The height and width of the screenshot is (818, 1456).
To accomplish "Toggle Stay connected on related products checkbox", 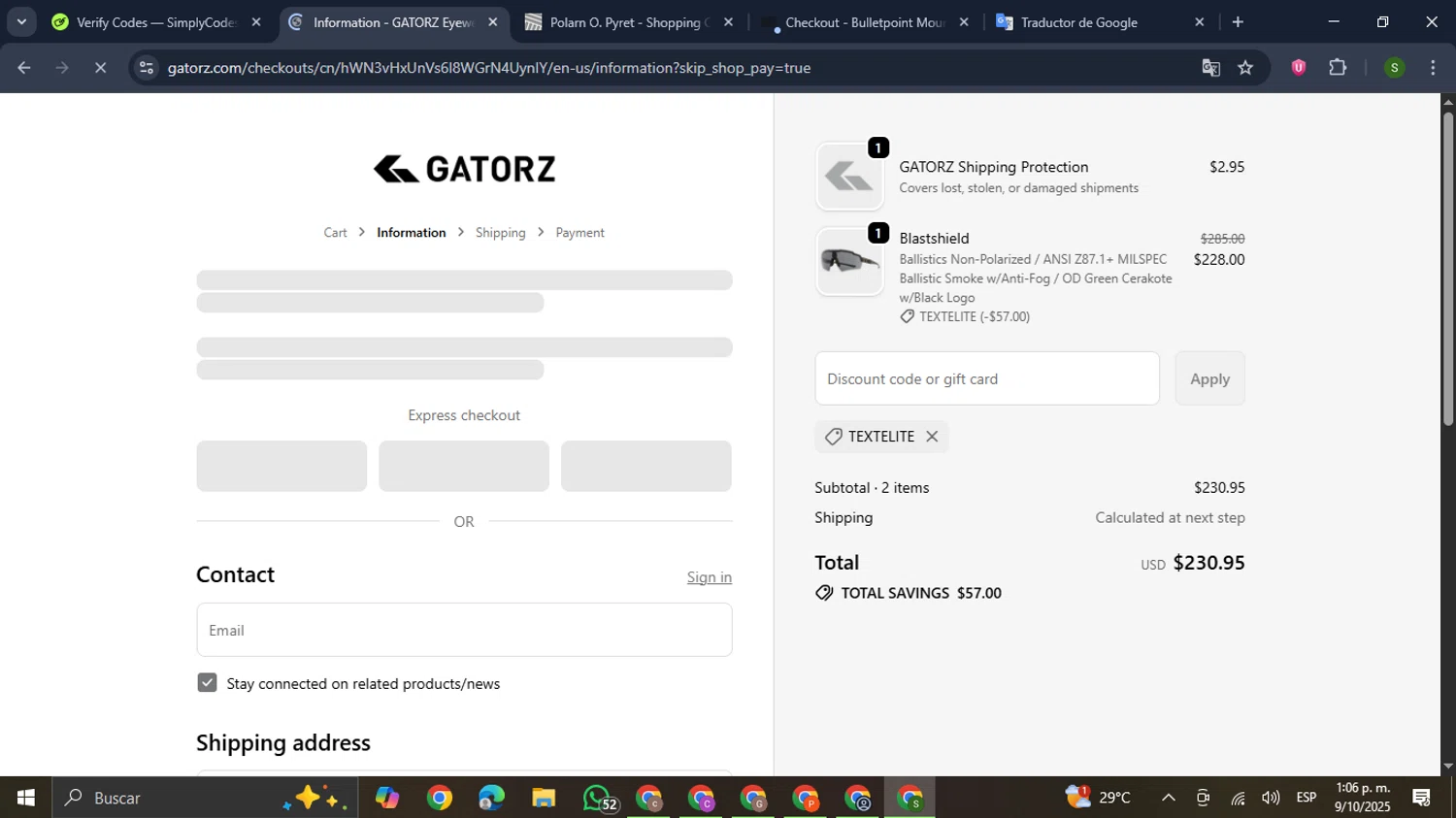I will click(207, 683).
